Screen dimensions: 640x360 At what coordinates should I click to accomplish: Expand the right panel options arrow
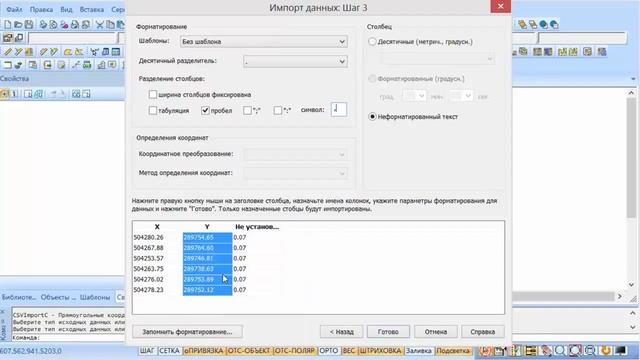point(633,79)
